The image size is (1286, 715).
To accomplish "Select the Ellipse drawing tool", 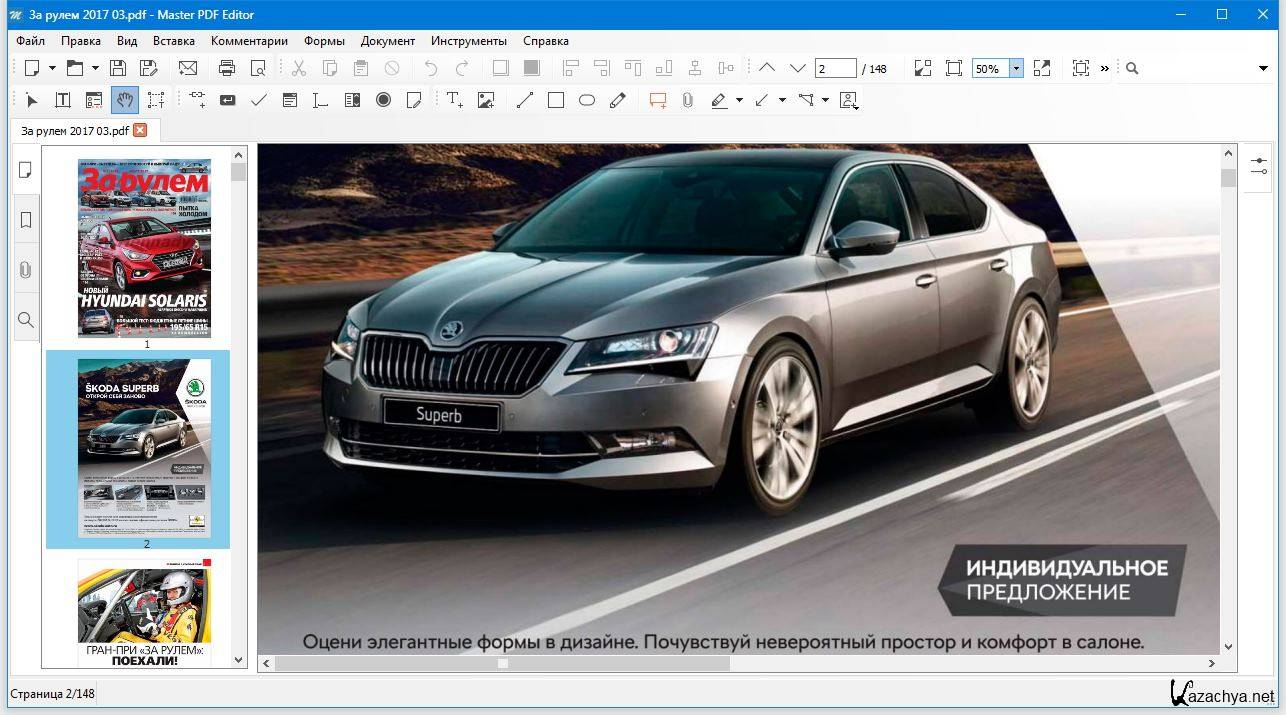I will (x=587, y=100).
